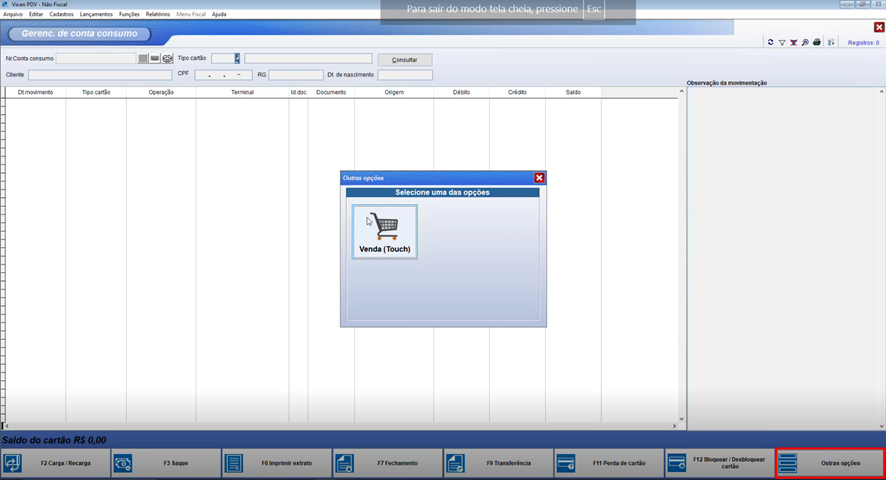Open the Menu Fiscal menu
886x480 pixels.
(191, 14)
